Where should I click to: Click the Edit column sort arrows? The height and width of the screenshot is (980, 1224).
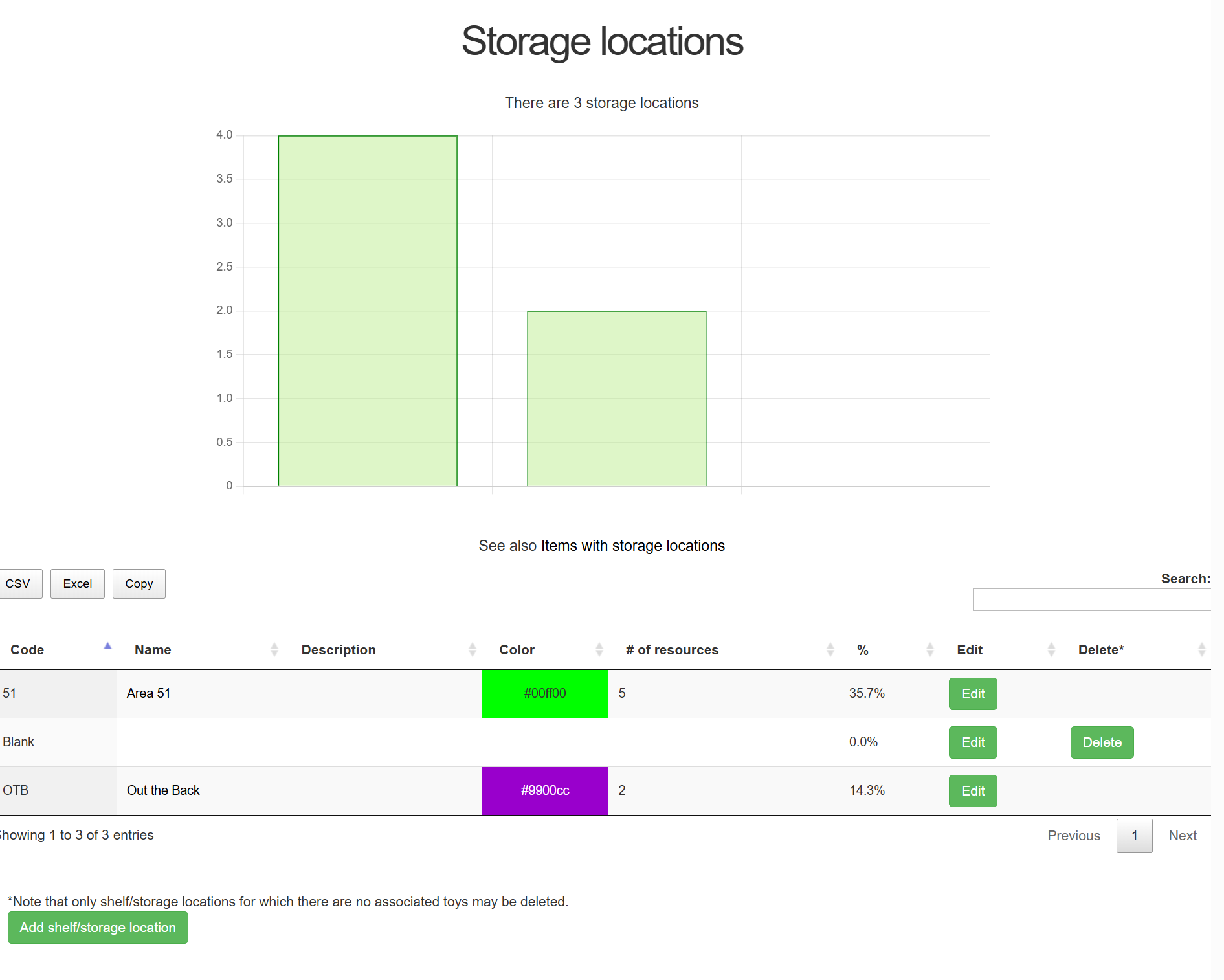coord(1051,649)
